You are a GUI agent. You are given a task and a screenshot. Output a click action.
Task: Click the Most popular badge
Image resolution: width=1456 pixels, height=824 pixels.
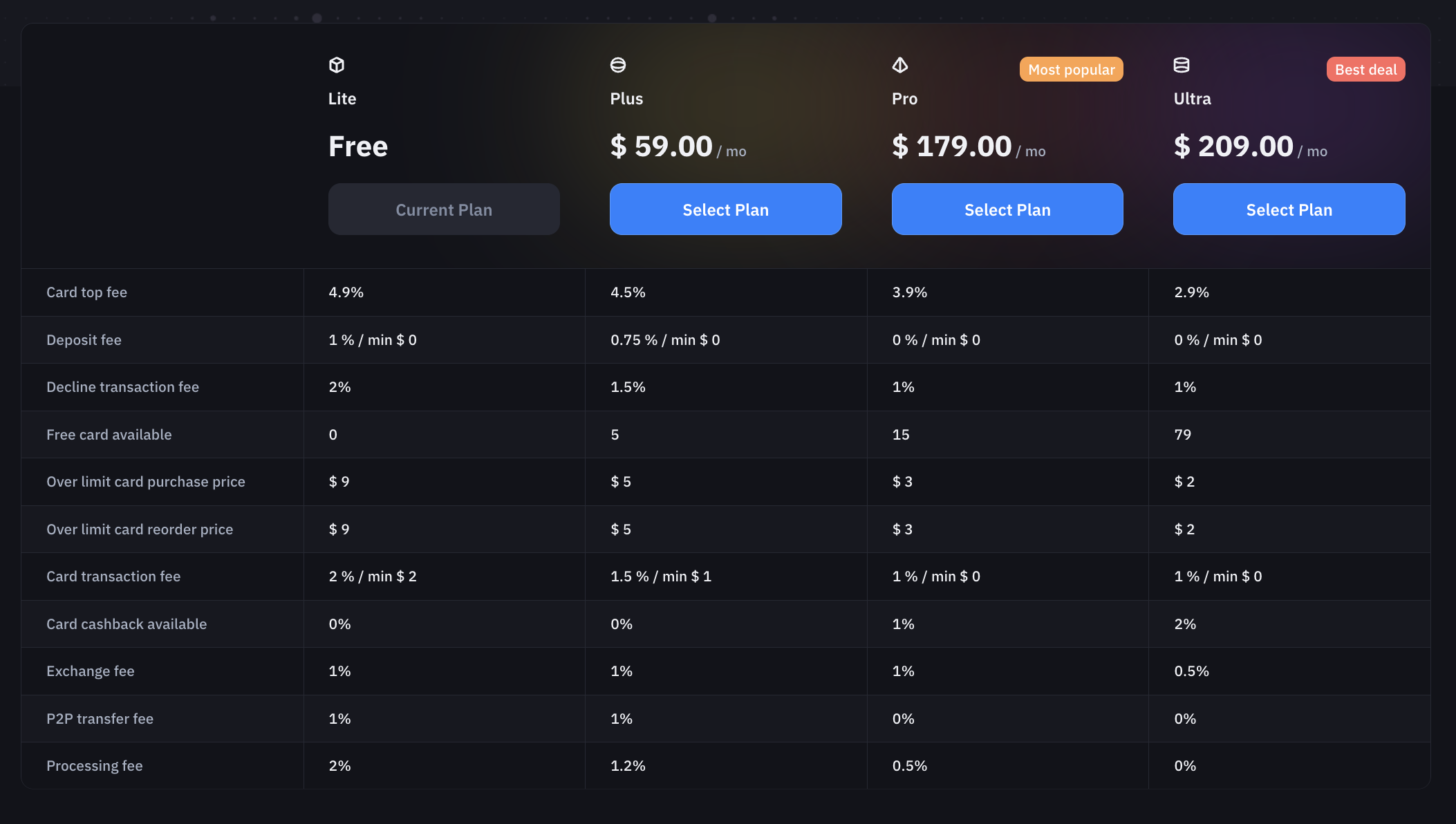[x=1072, y=69]
